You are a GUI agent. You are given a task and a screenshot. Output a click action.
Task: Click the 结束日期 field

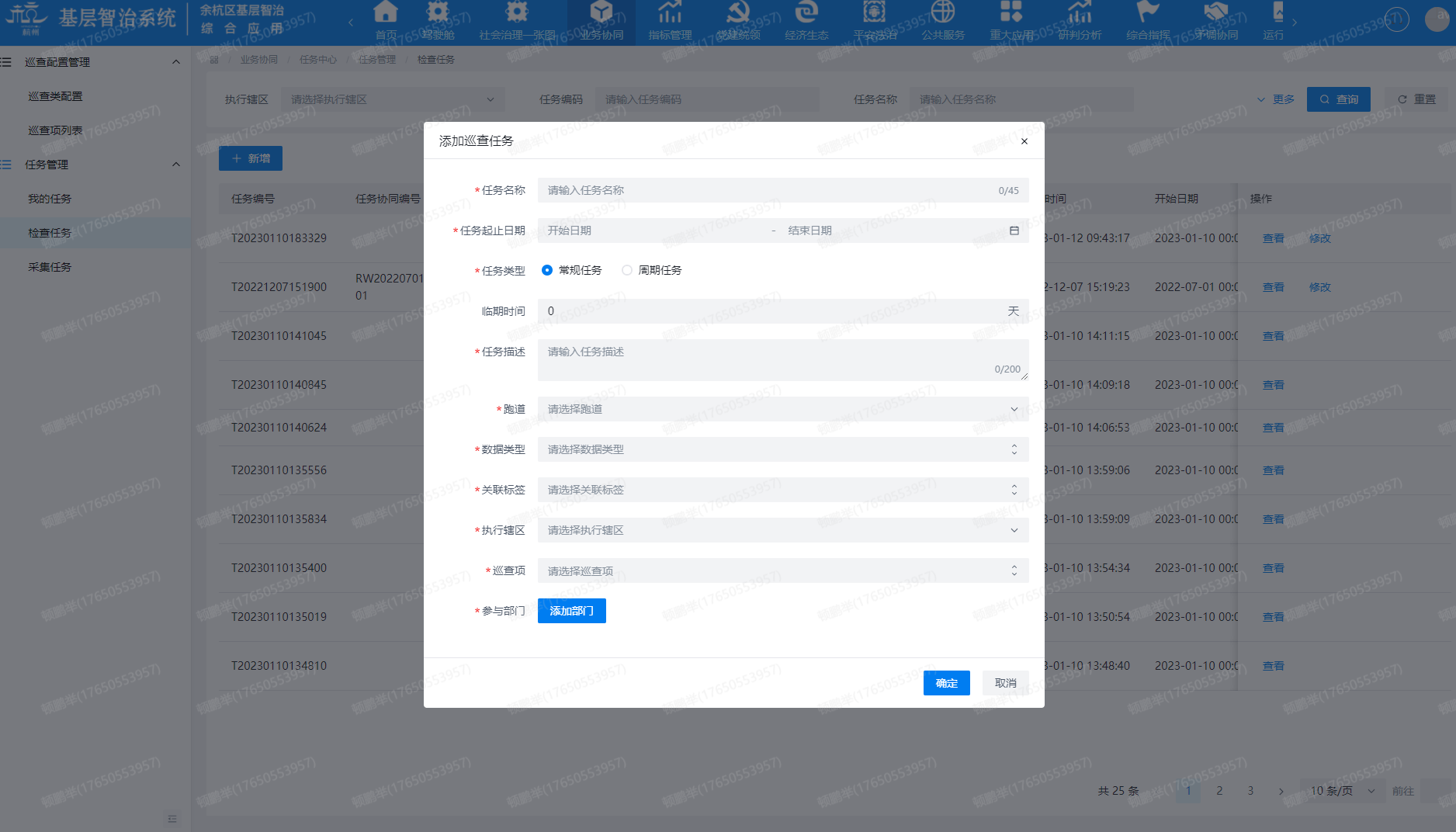[x=893, y=231]
